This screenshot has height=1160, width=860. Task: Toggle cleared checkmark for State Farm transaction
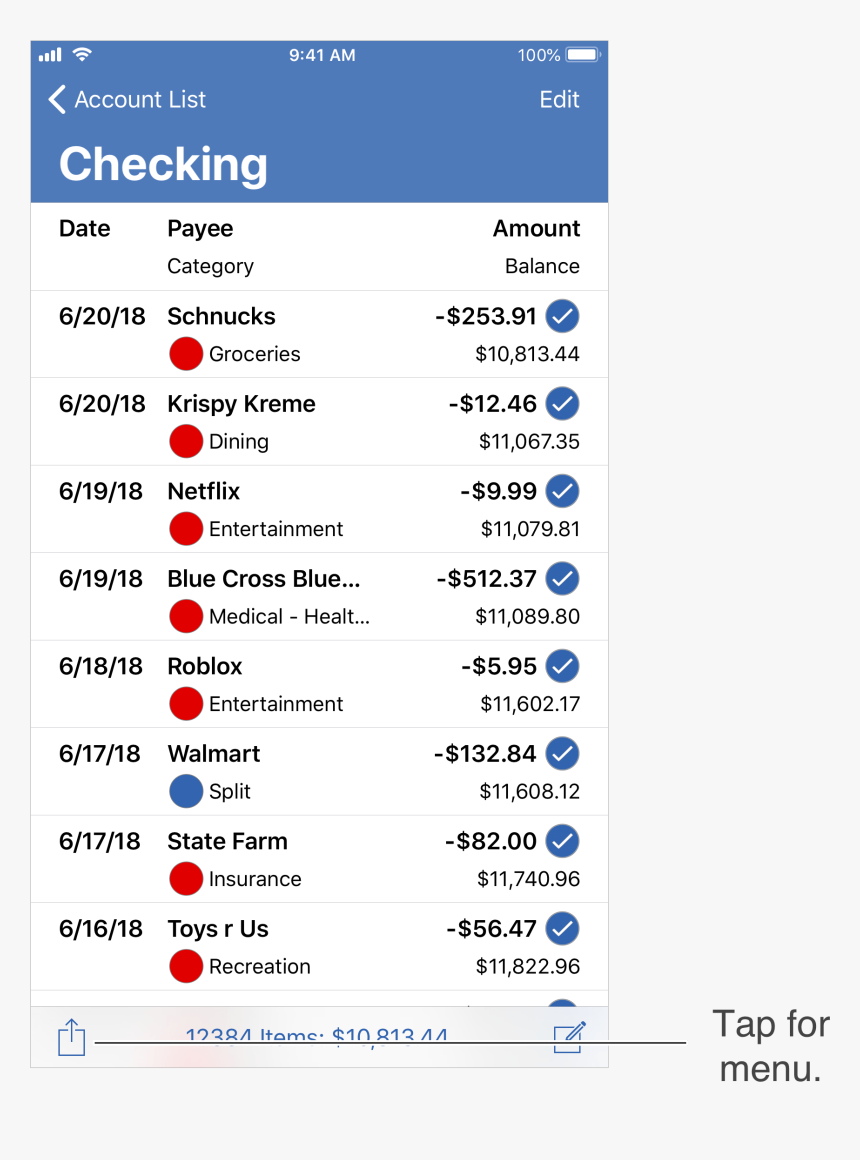point(563,842)
